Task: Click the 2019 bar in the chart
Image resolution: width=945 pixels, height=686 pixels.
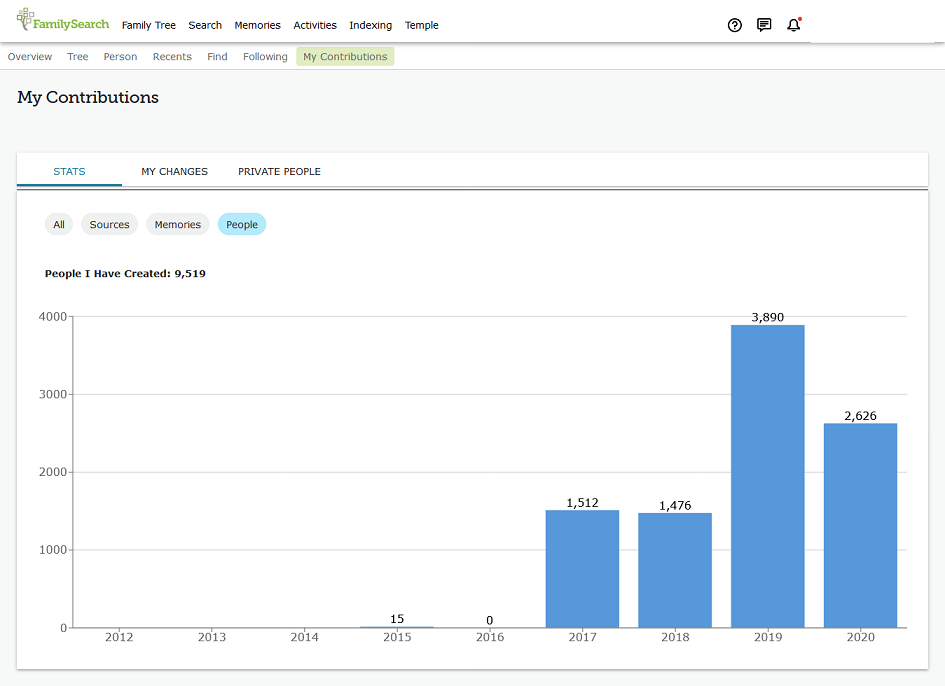Action: tap(768, 476)
